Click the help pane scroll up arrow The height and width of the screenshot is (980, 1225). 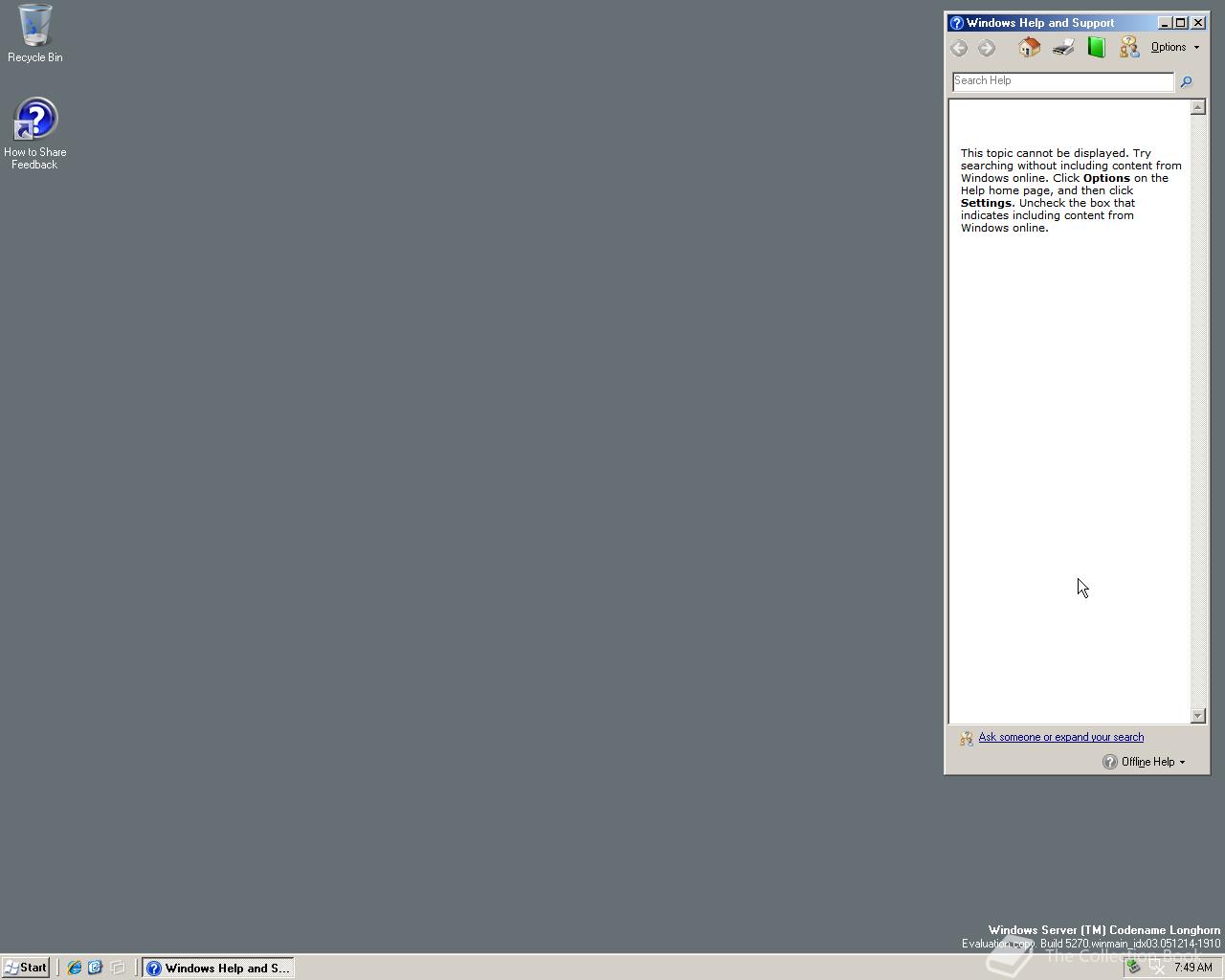pyautogui.click(x=1198, y=107)
